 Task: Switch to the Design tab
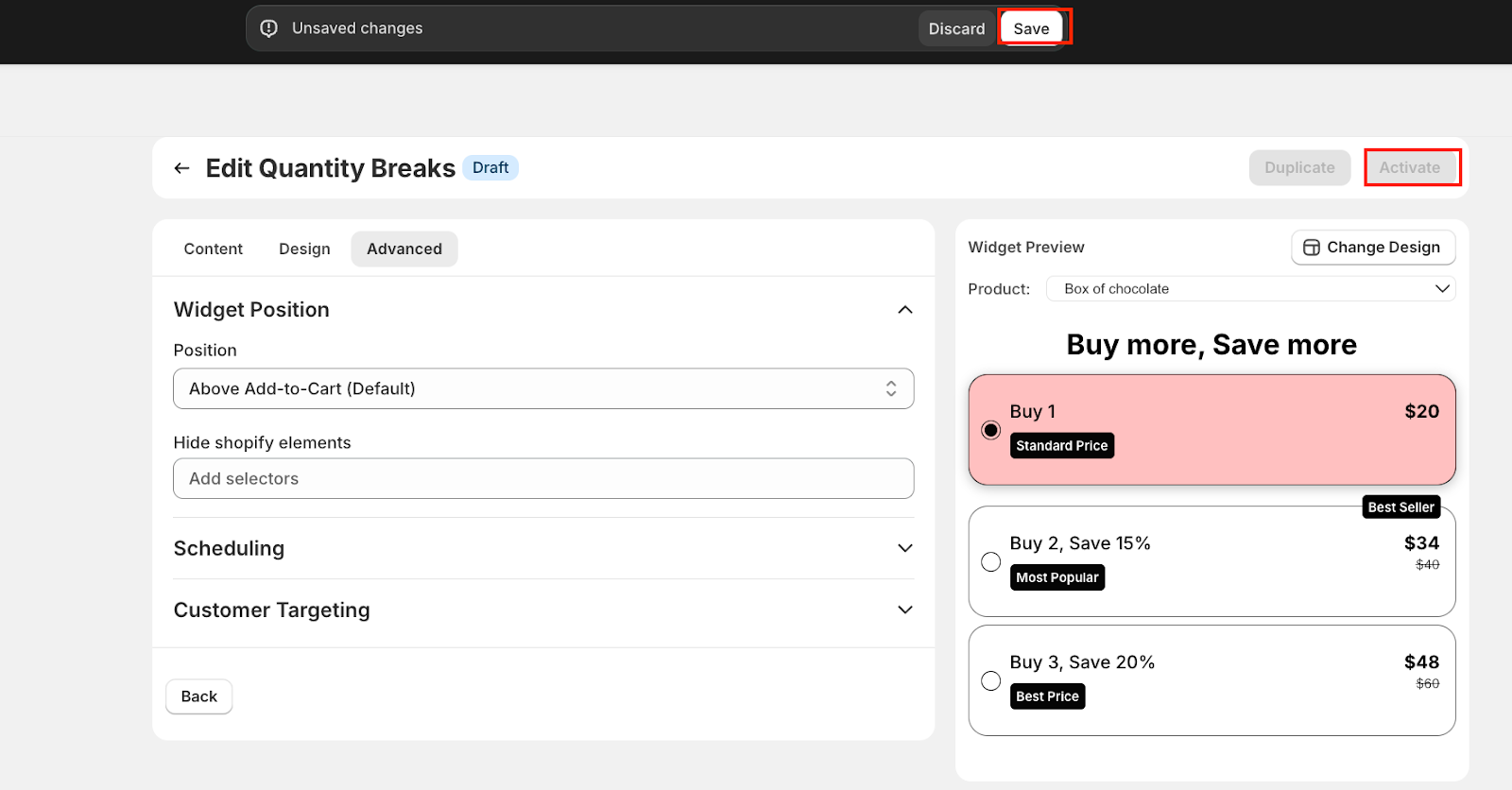(304, 249)
